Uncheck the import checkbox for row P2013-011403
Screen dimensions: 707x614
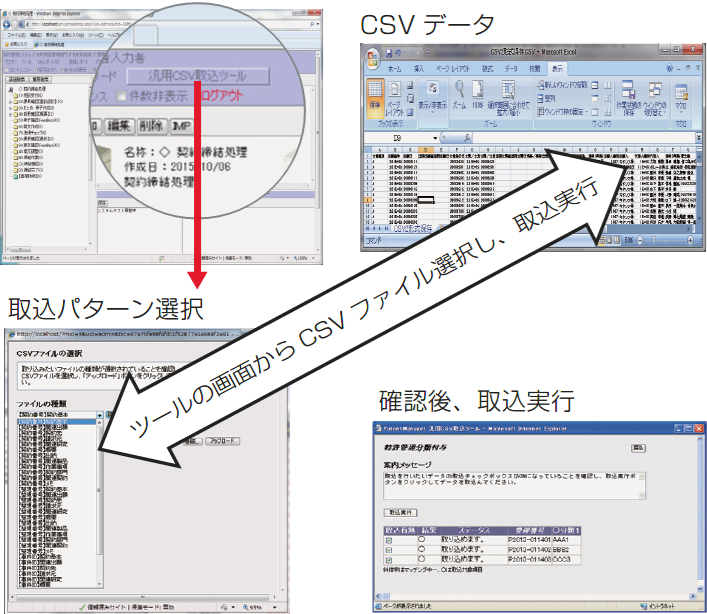click(x=389, y=560)
